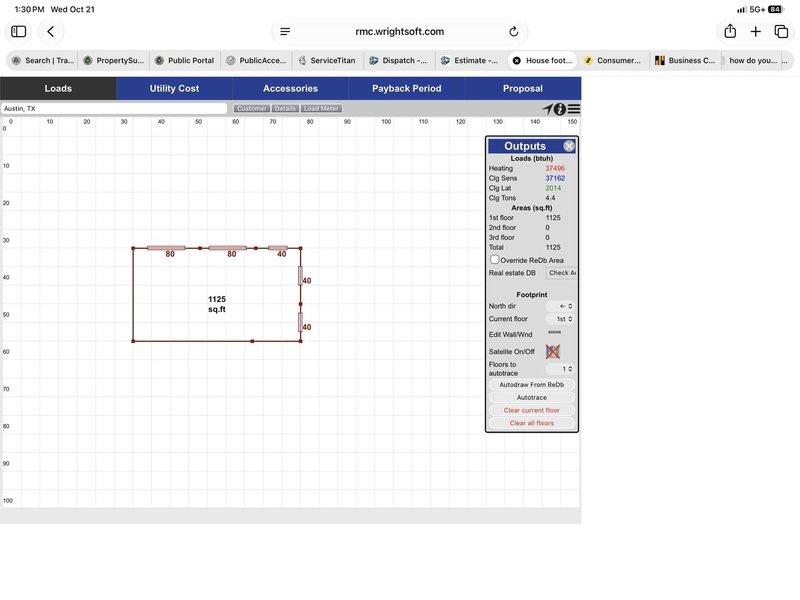Open the PublicAcce... browser tab
Image resolution: width=800 pixels, height=600 pixels.
[257, 60]
